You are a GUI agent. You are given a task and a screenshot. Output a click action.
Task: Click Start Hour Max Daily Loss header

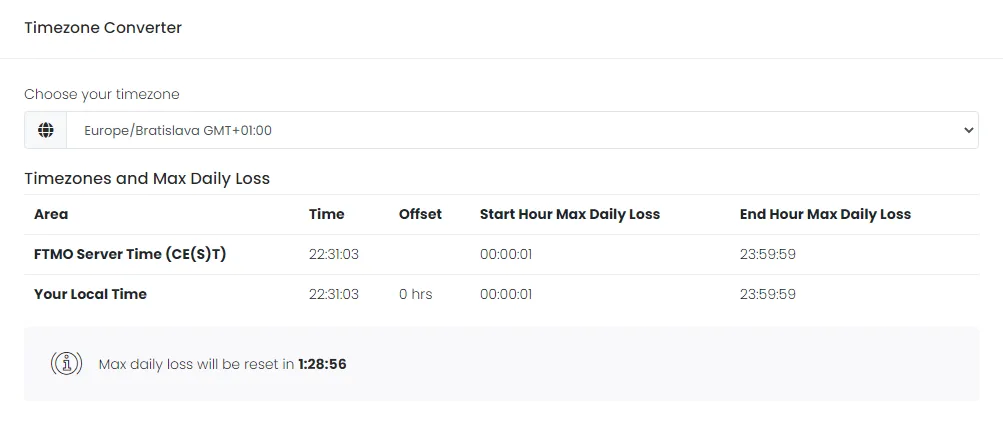click(x=570, y=214)
